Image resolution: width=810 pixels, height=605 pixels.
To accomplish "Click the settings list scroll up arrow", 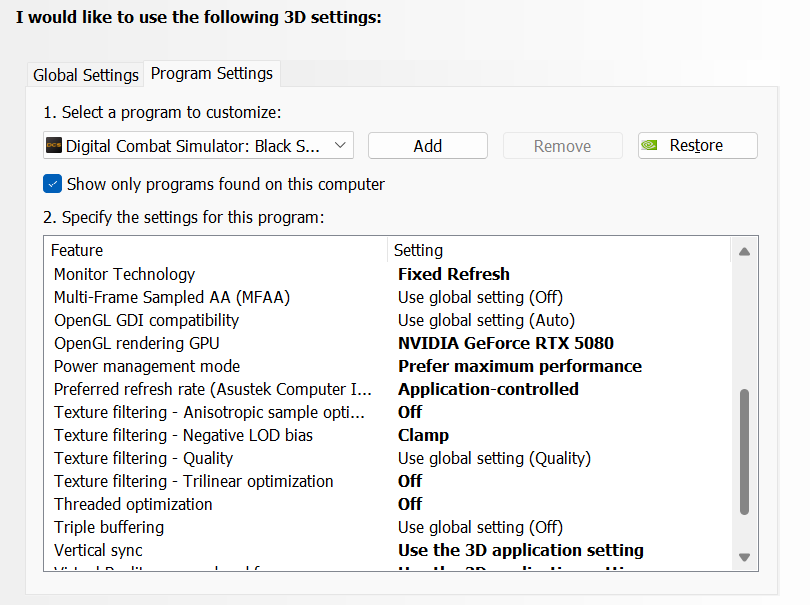I will tap(744, 252).
